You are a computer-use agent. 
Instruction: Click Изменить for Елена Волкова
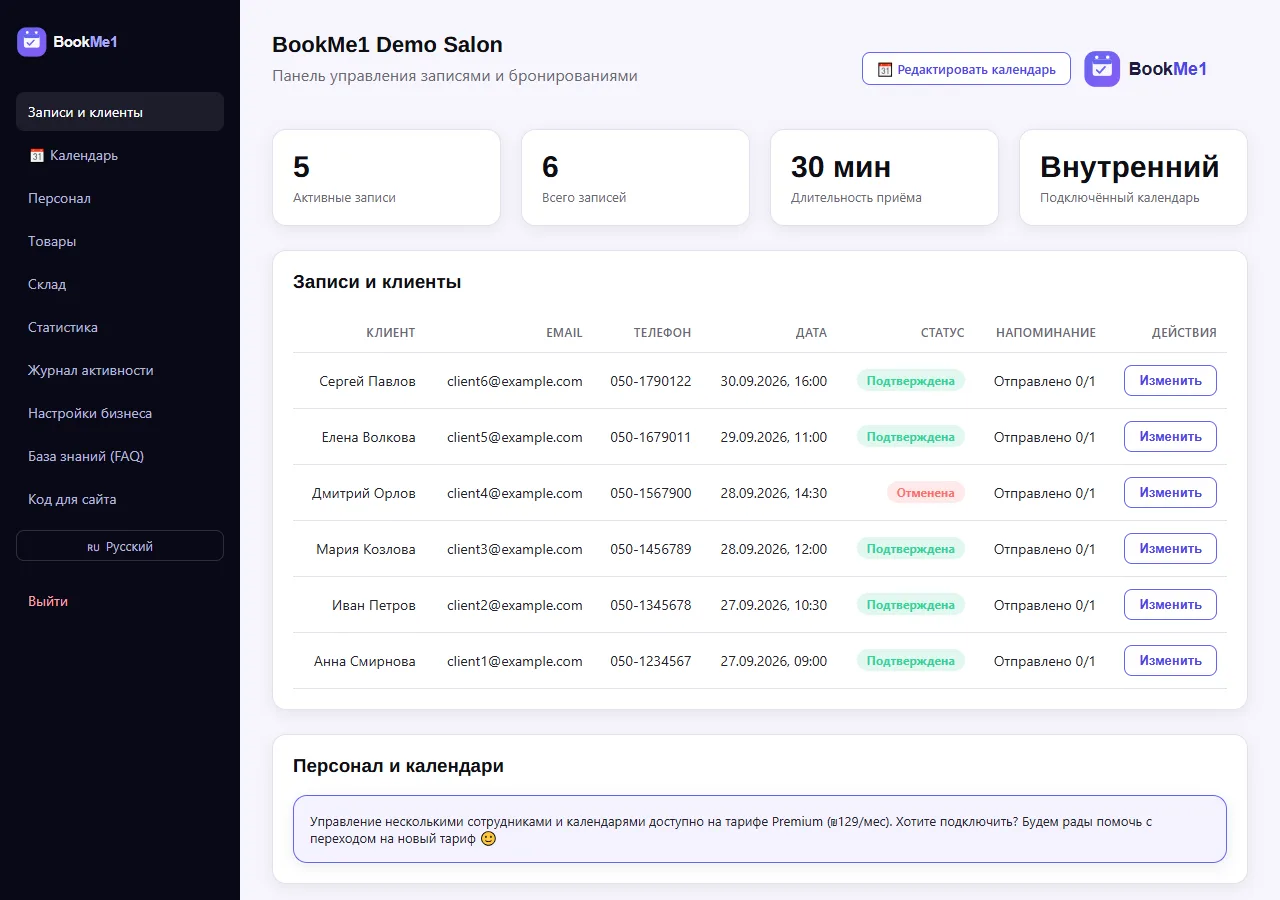(x=1170, y=437)
